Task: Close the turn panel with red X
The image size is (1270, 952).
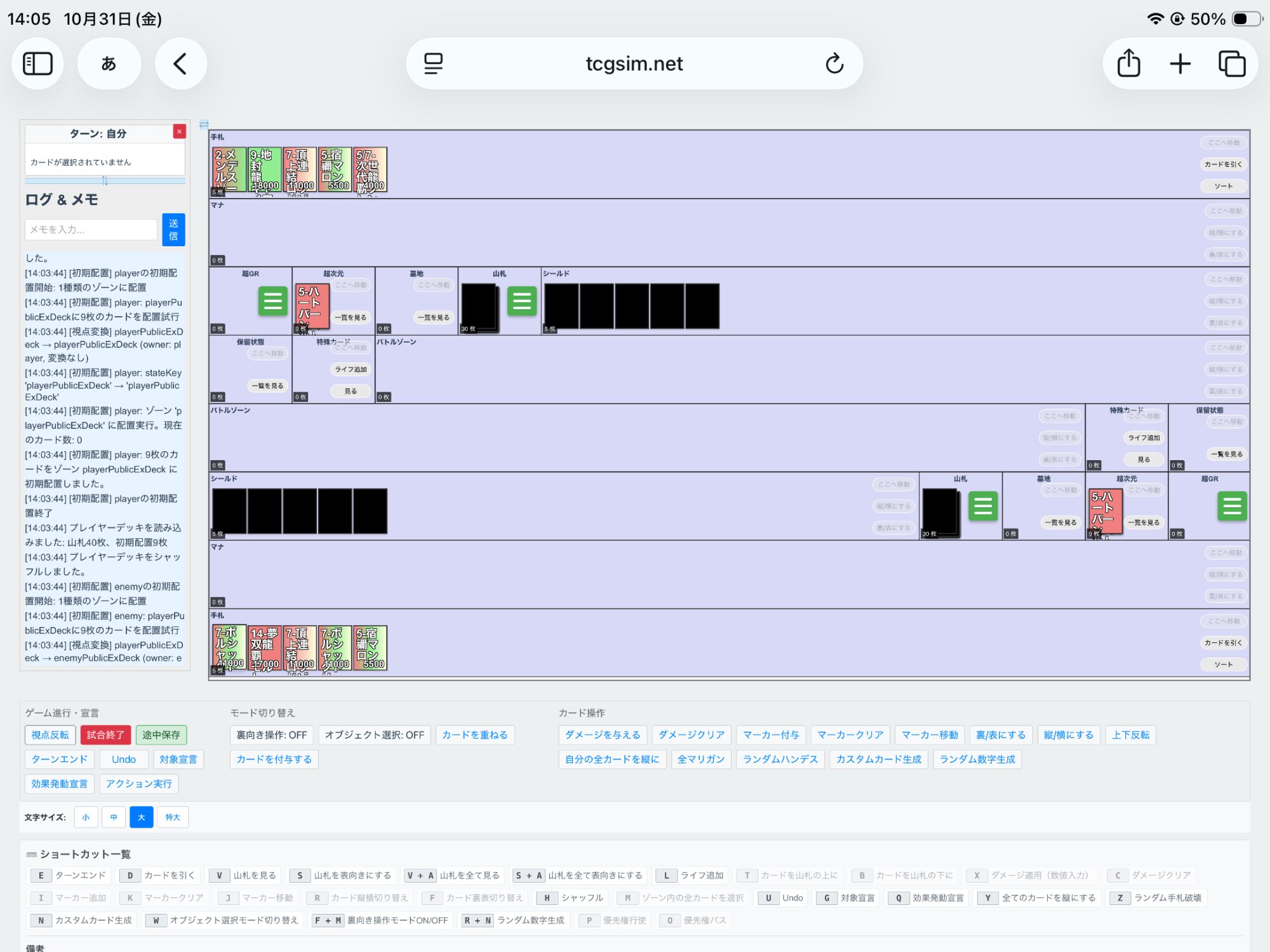Action: point(179,131)
